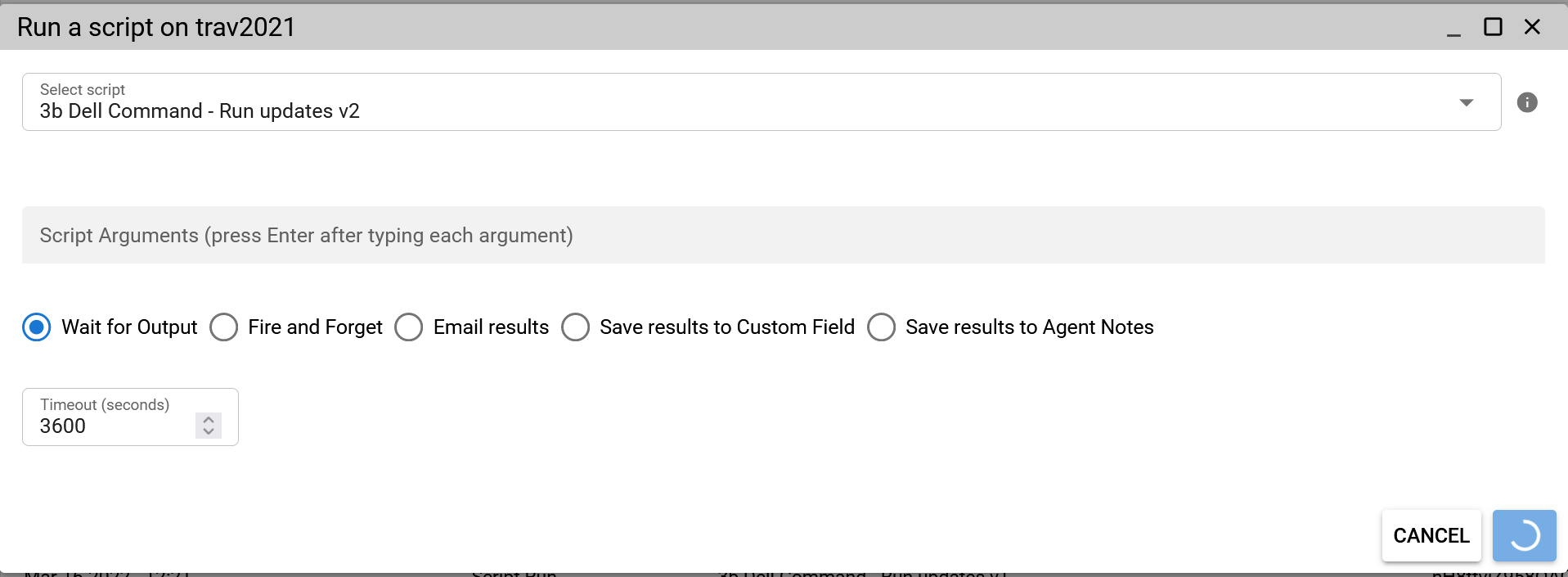Enable Fire and Forget mode

[223, 327]
